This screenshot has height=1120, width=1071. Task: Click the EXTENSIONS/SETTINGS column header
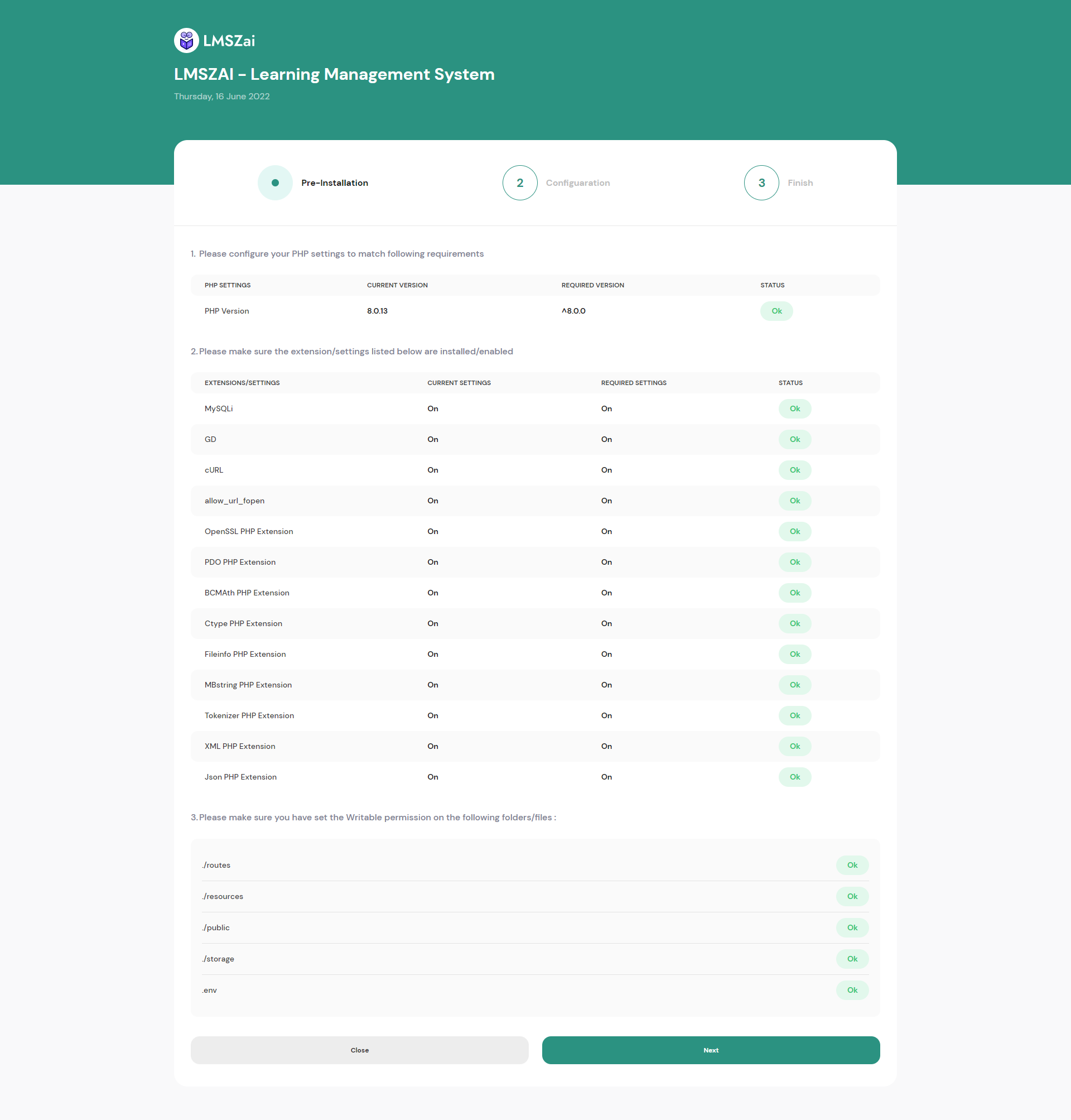[x=242, y=383]
